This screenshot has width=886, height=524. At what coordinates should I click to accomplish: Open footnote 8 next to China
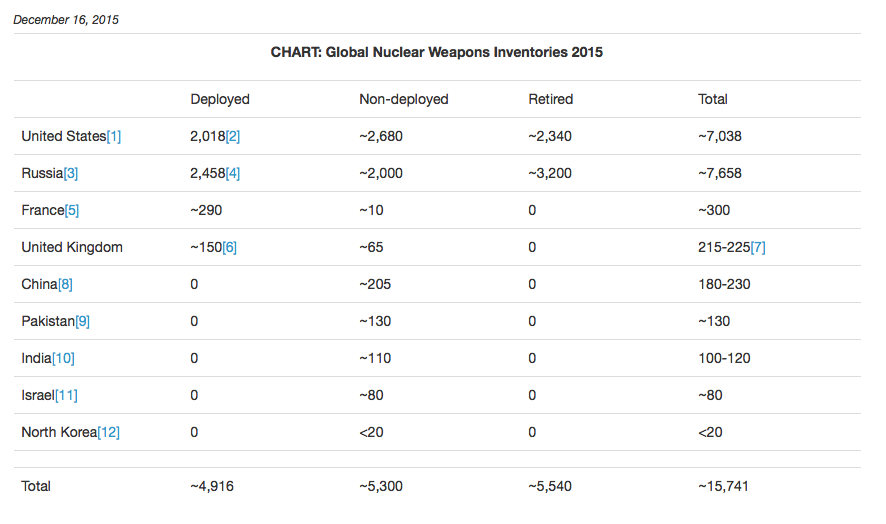pos(65,284)
